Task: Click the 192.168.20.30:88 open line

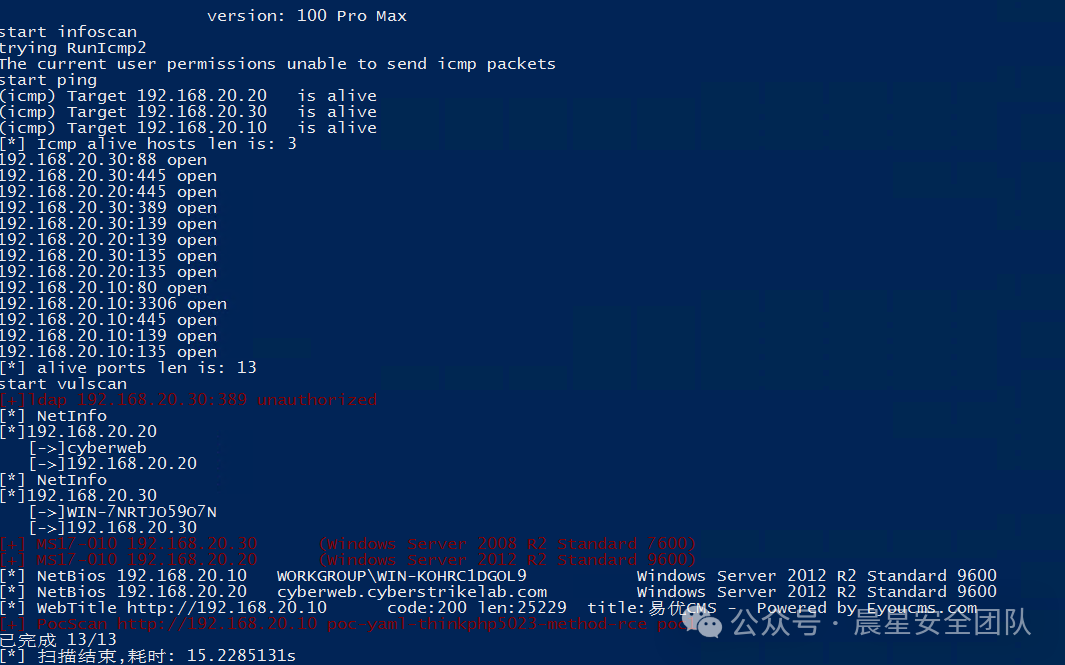Action: (103, 160)
